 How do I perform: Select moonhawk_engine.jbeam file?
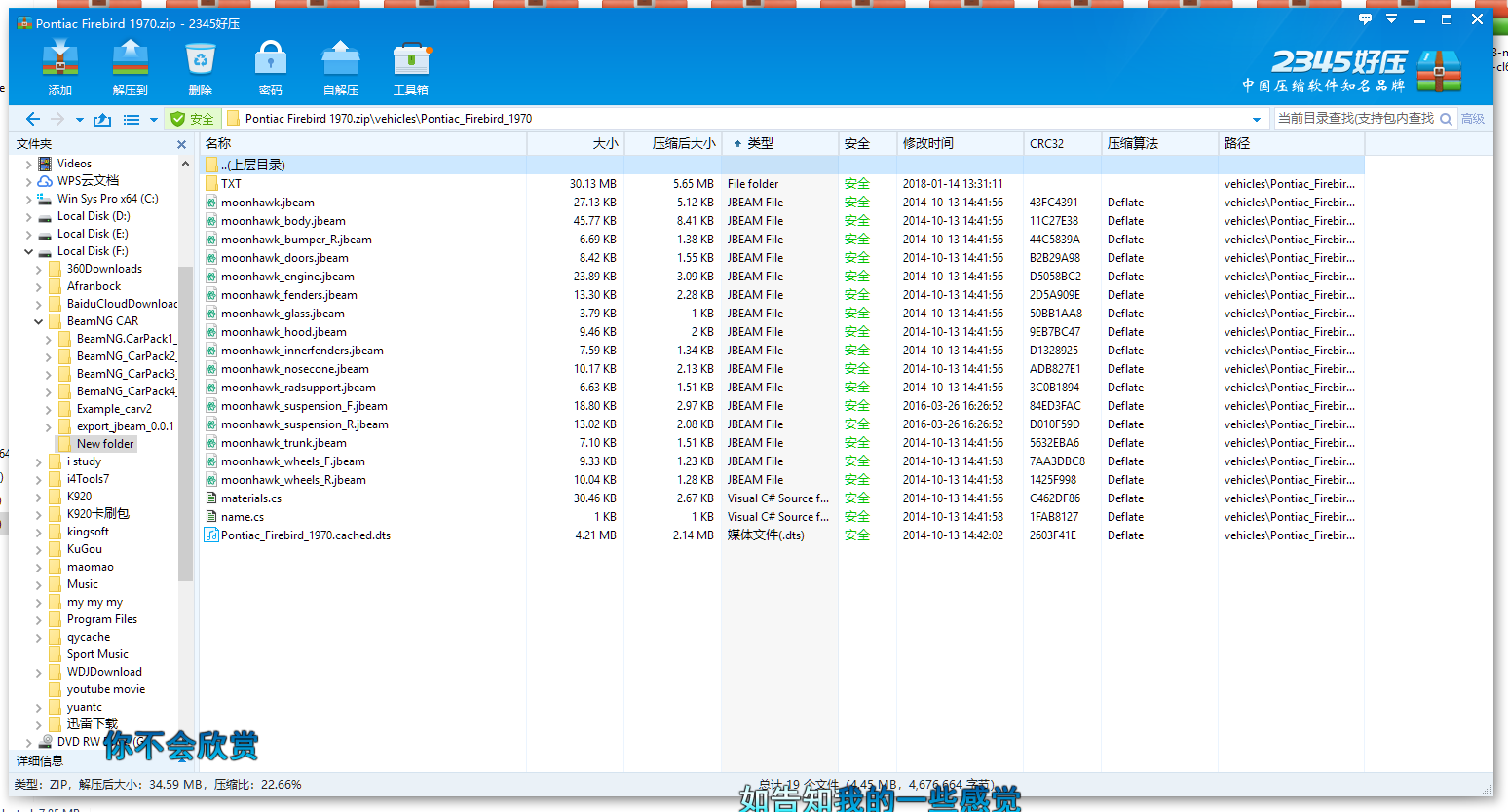287,277
